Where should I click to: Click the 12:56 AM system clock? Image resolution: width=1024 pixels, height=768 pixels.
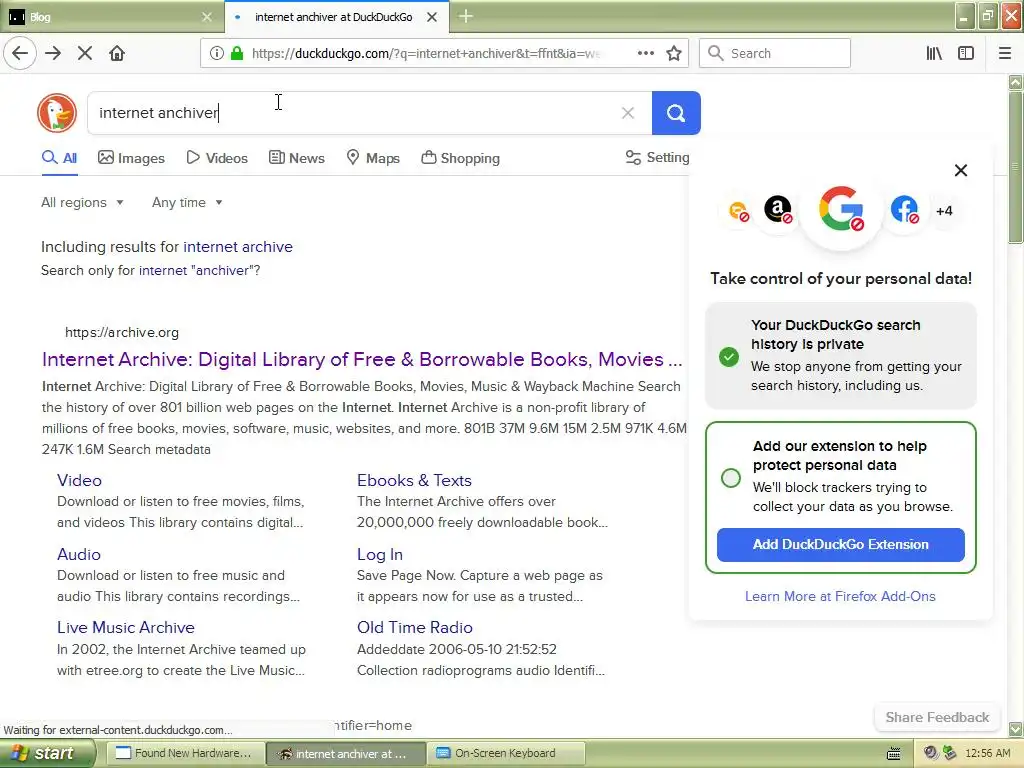[x=987, y=753]
